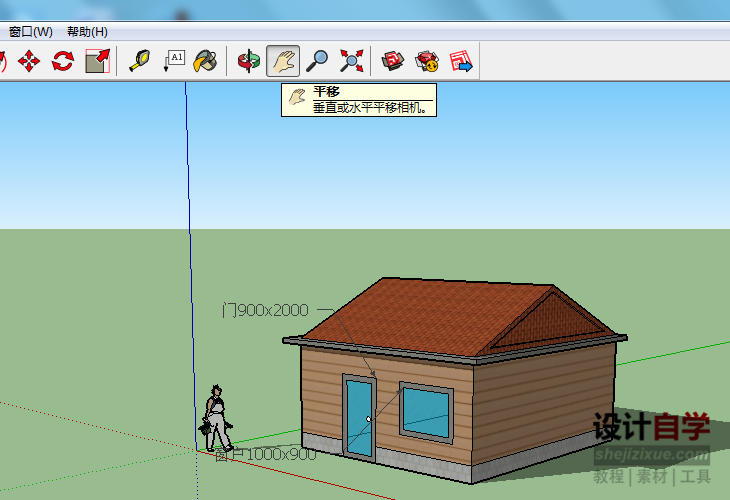Click the 门900x2000 text label
The image size is (730, 500).
[266, 310]
